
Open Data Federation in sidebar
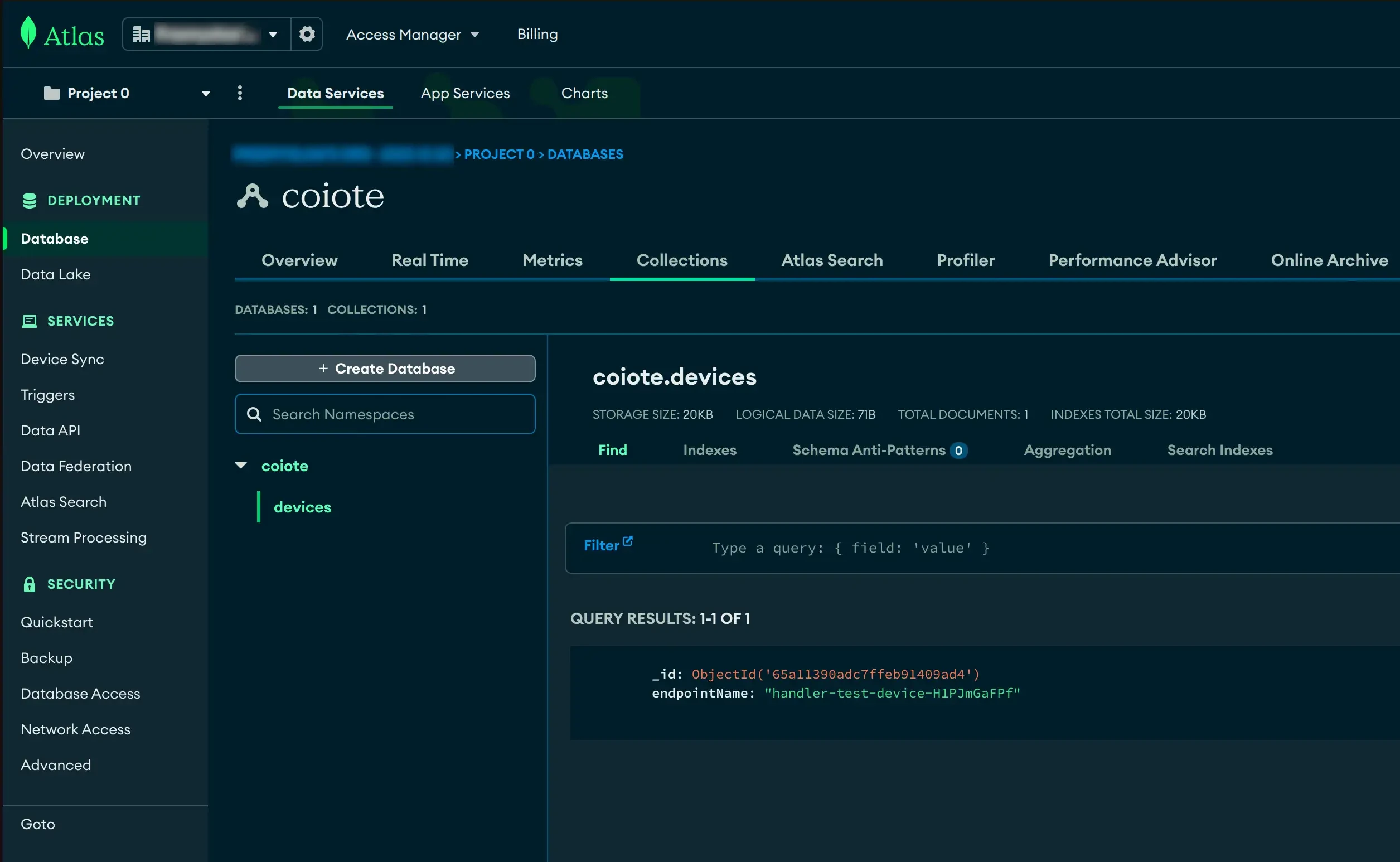coord(76,466)
